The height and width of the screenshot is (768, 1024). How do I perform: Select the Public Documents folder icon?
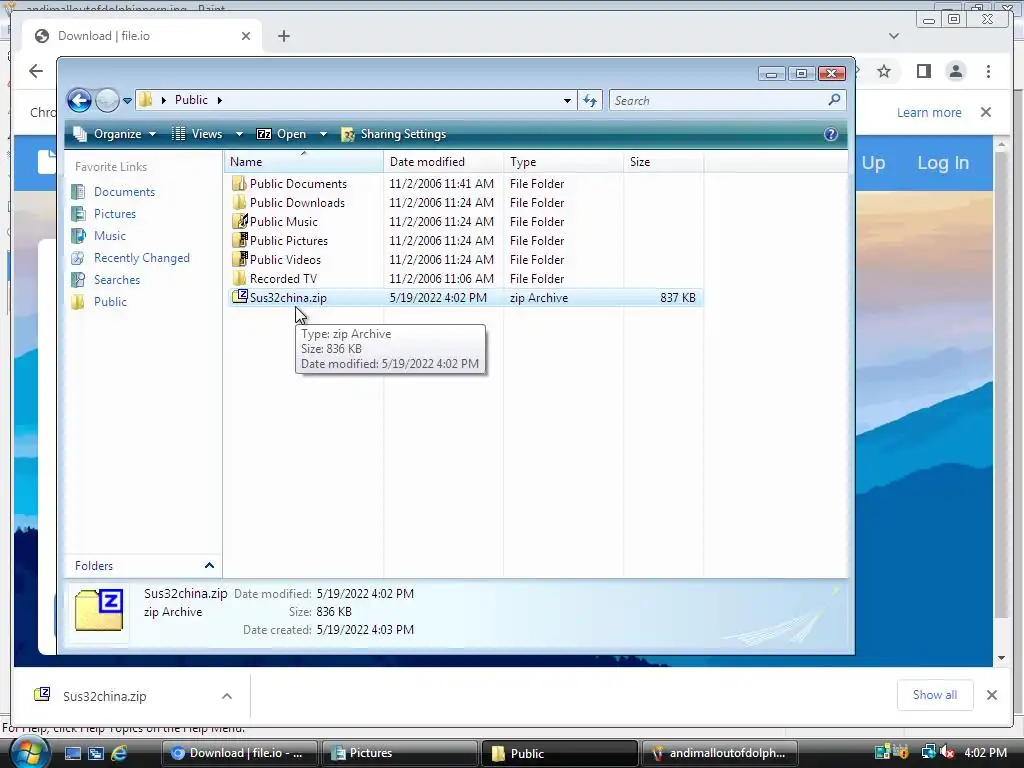240,184
